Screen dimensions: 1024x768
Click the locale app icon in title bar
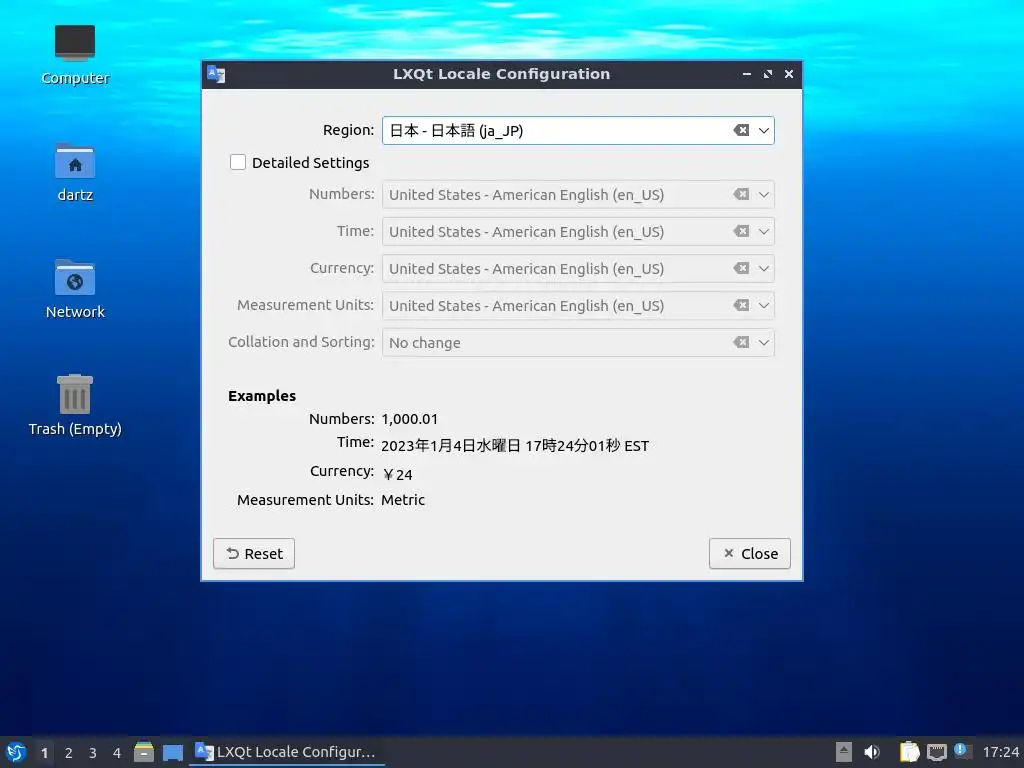click(216, 74)
